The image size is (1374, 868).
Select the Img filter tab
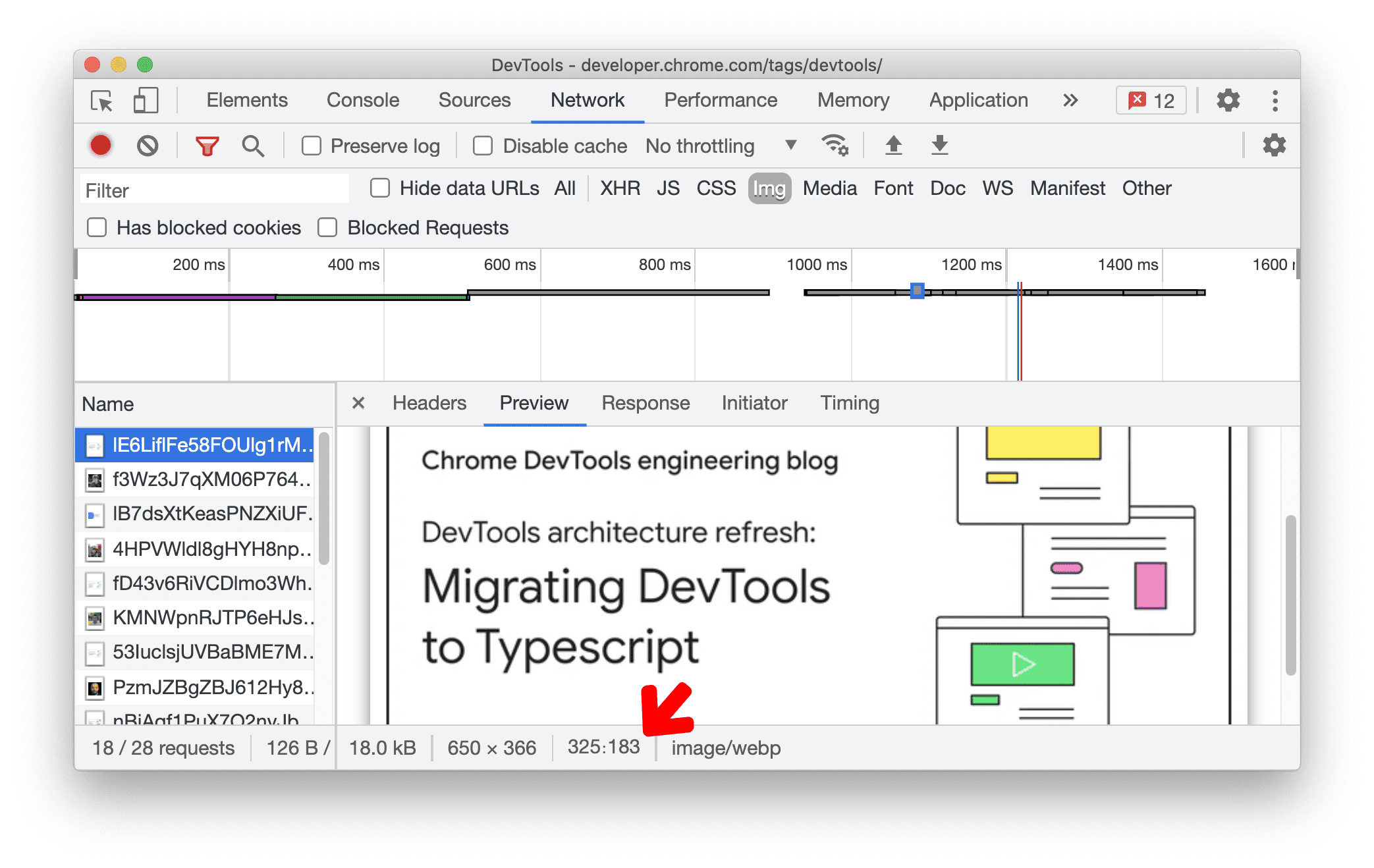[768, 188]
